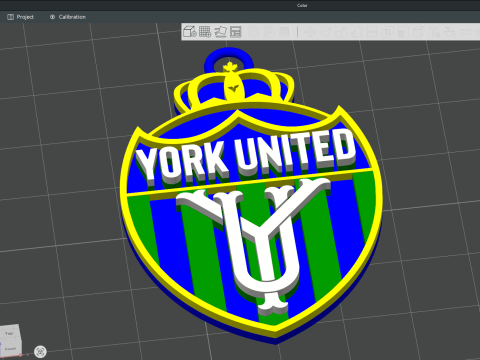Click the Add model cube icon
Viewport: 480px width, 360px height.
189,32
